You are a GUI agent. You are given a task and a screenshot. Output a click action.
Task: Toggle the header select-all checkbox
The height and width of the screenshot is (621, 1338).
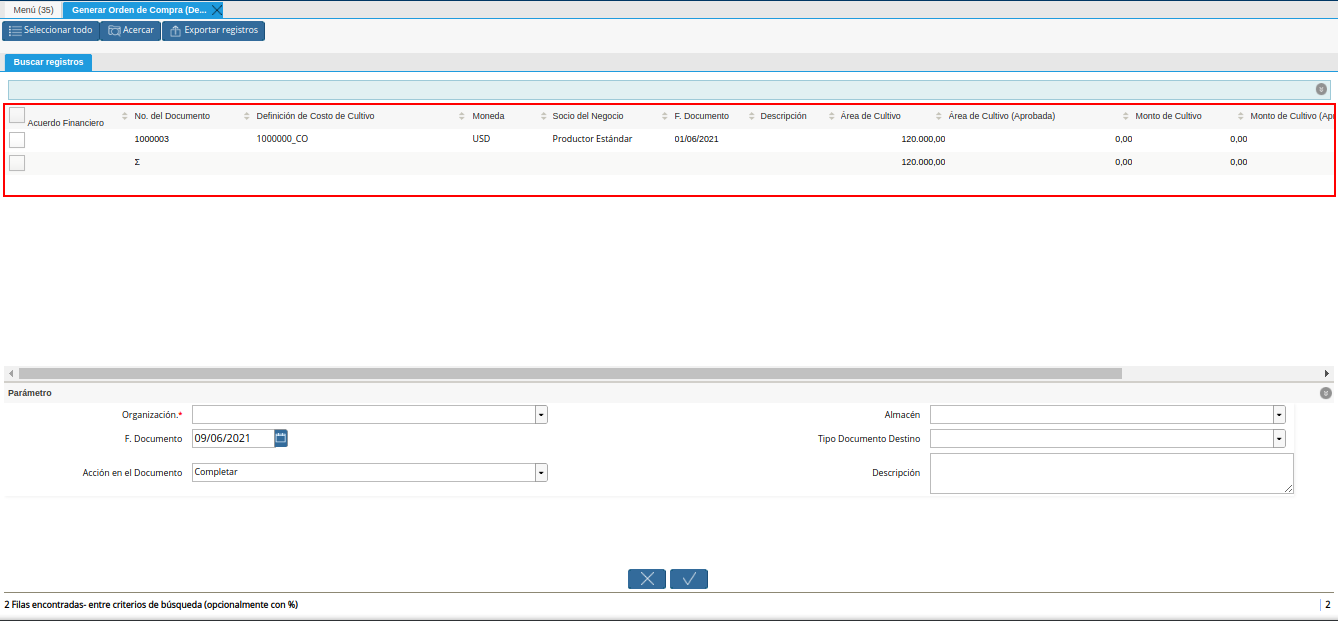[17, 116]
